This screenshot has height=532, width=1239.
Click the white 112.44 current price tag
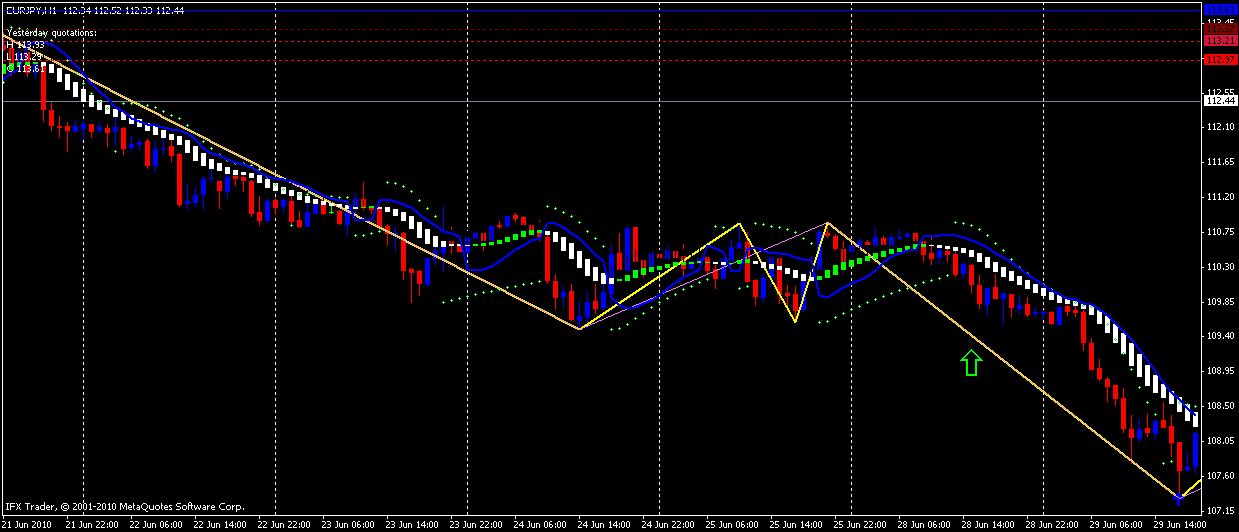point(1220,101)
